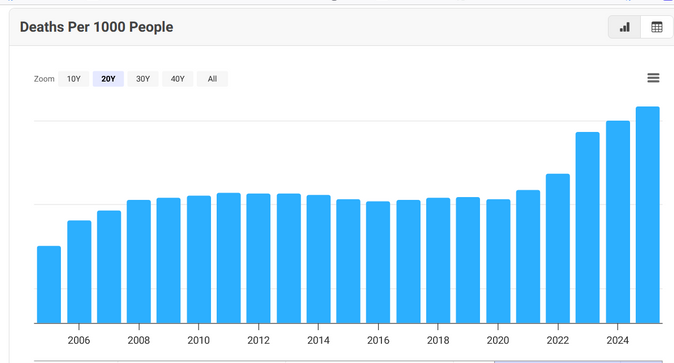
Task: Click the 2005 shortest bar
Action: (49, 285)
